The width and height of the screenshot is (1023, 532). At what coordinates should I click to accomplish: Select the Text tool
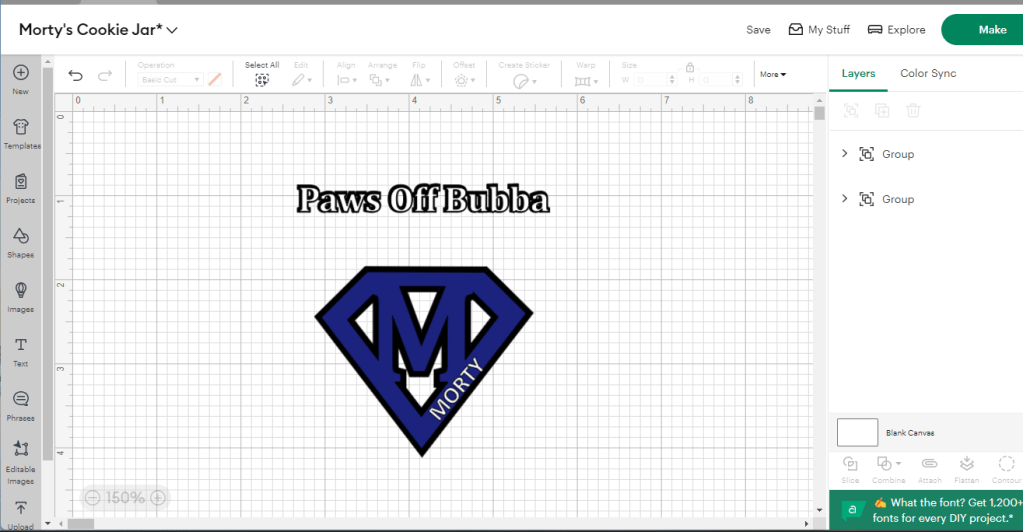coord(20,350)
